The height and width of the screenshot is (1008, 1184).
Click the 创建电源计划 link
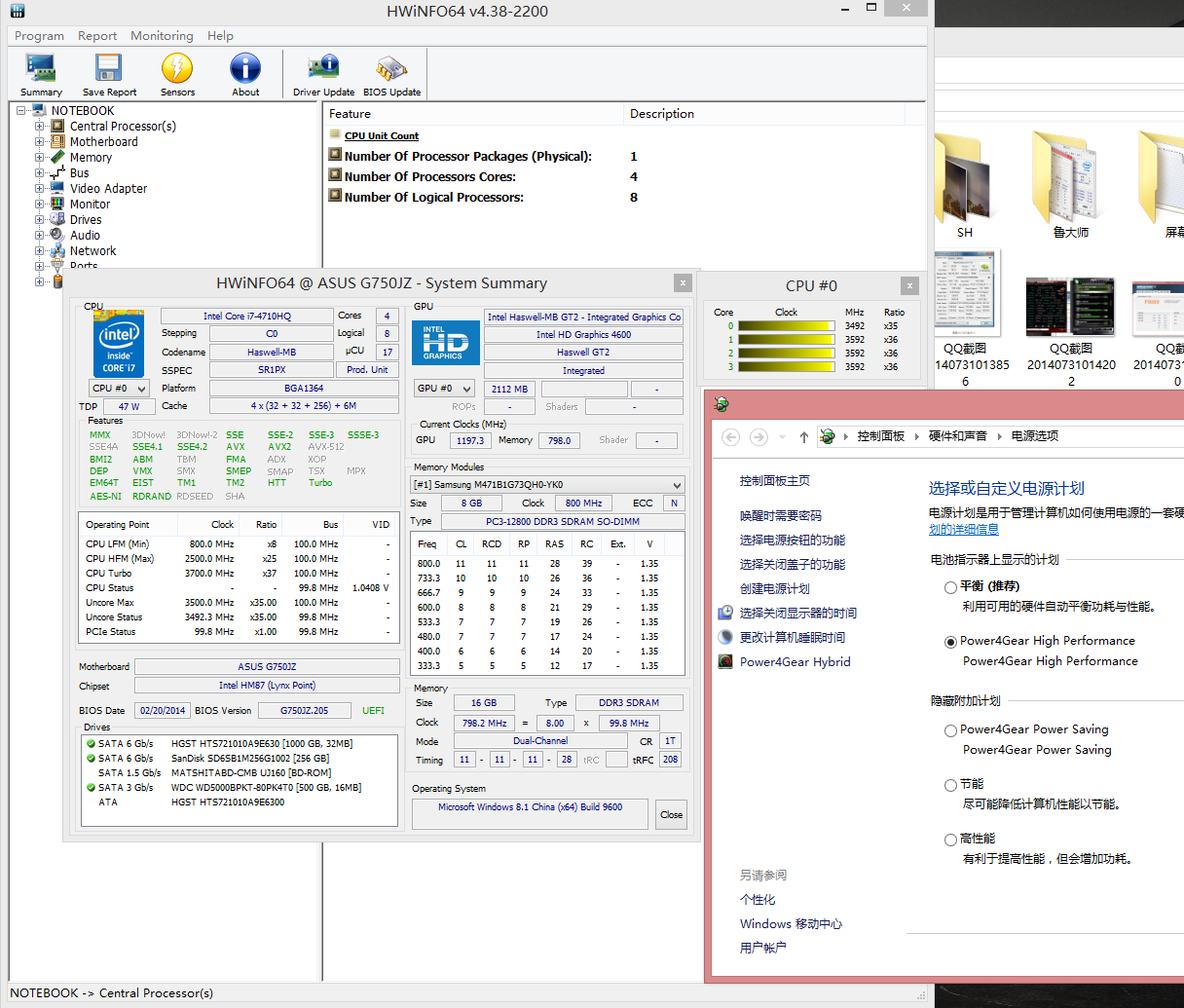point(774,589)
